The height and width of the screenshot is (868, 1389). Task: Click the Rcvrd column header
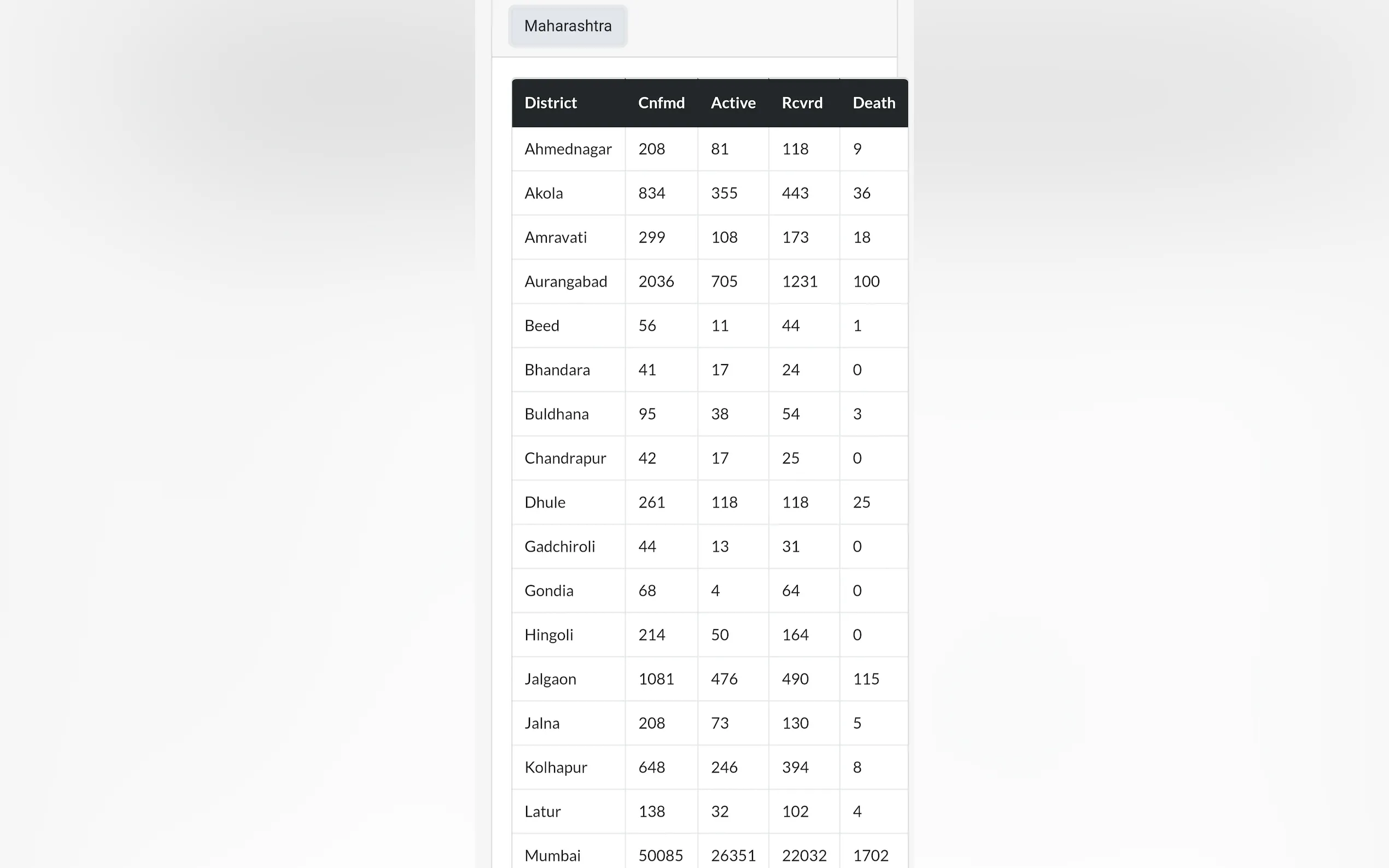pos(802,103)
